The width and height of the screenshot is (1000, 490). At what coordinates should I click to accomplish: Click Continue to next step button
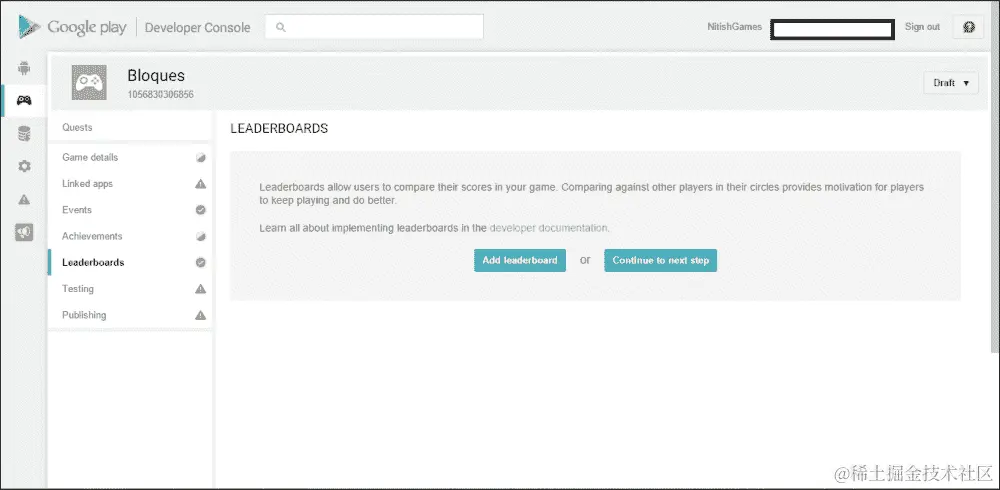[x=661, y=260]
